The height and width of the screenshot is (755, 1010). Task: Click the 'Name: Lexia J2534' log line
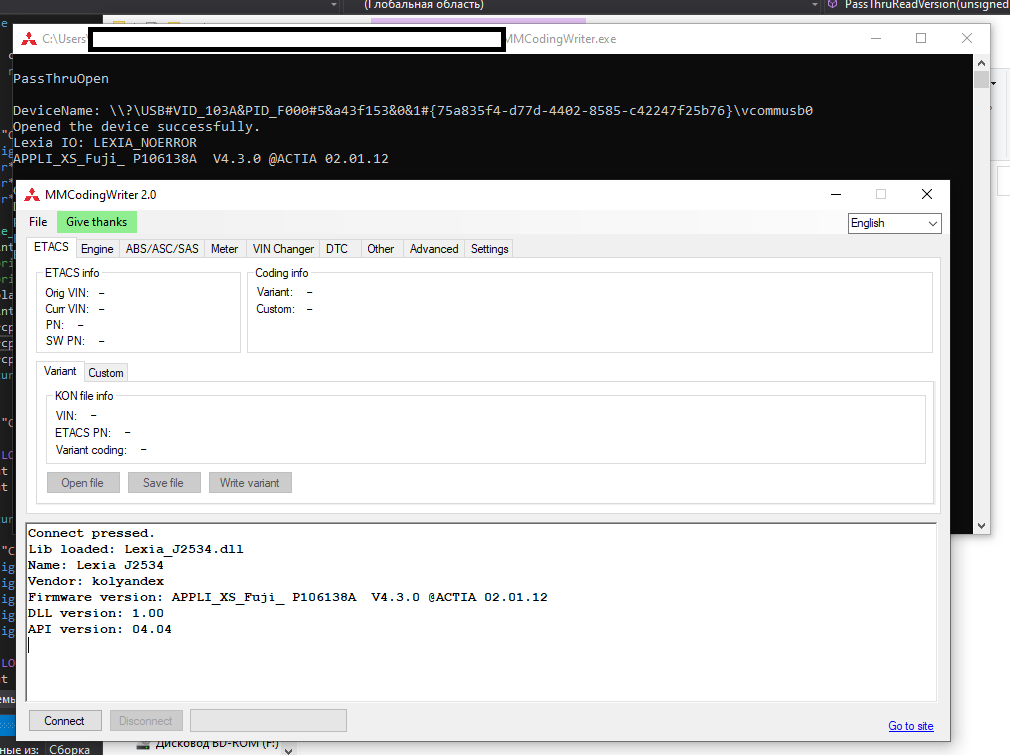96,566
